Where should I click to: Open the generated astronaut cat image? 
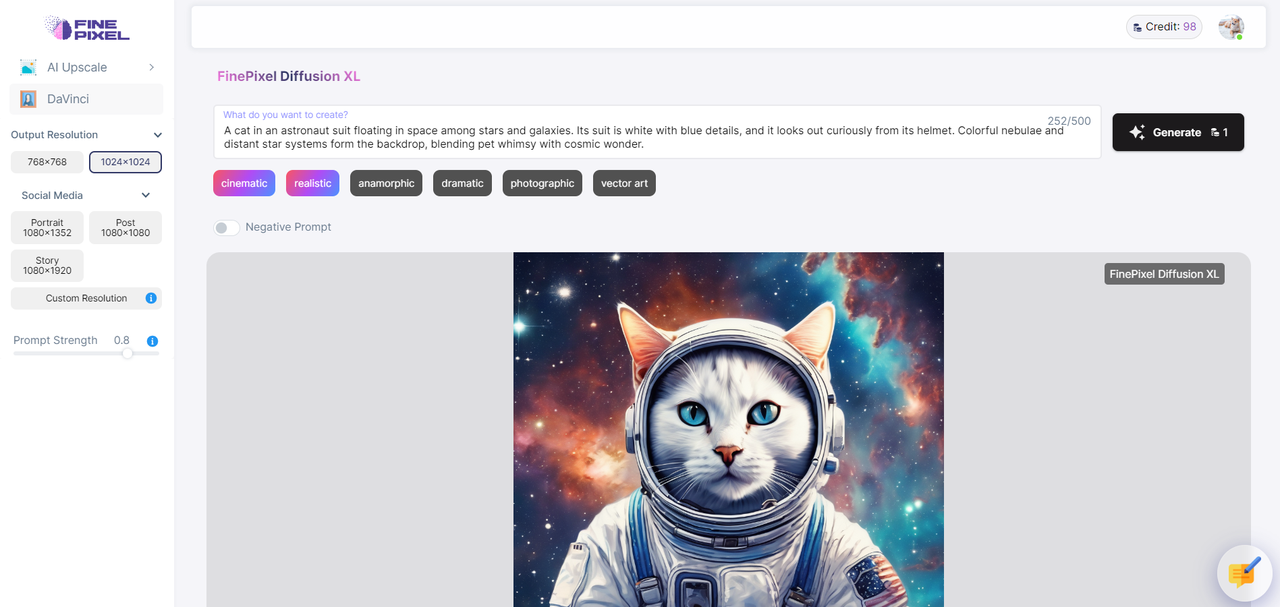click(x=728, y=429)
